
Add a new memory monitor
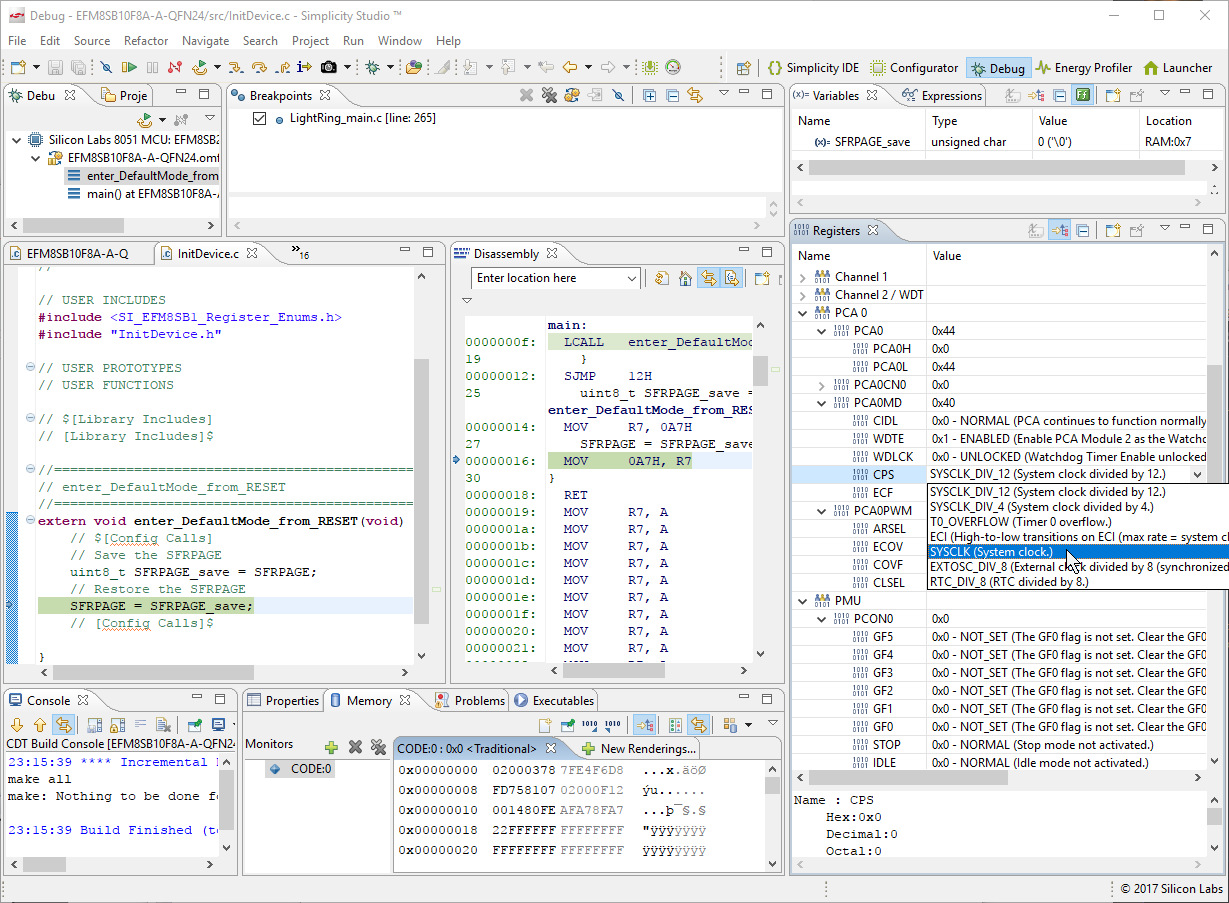[331, 747]
